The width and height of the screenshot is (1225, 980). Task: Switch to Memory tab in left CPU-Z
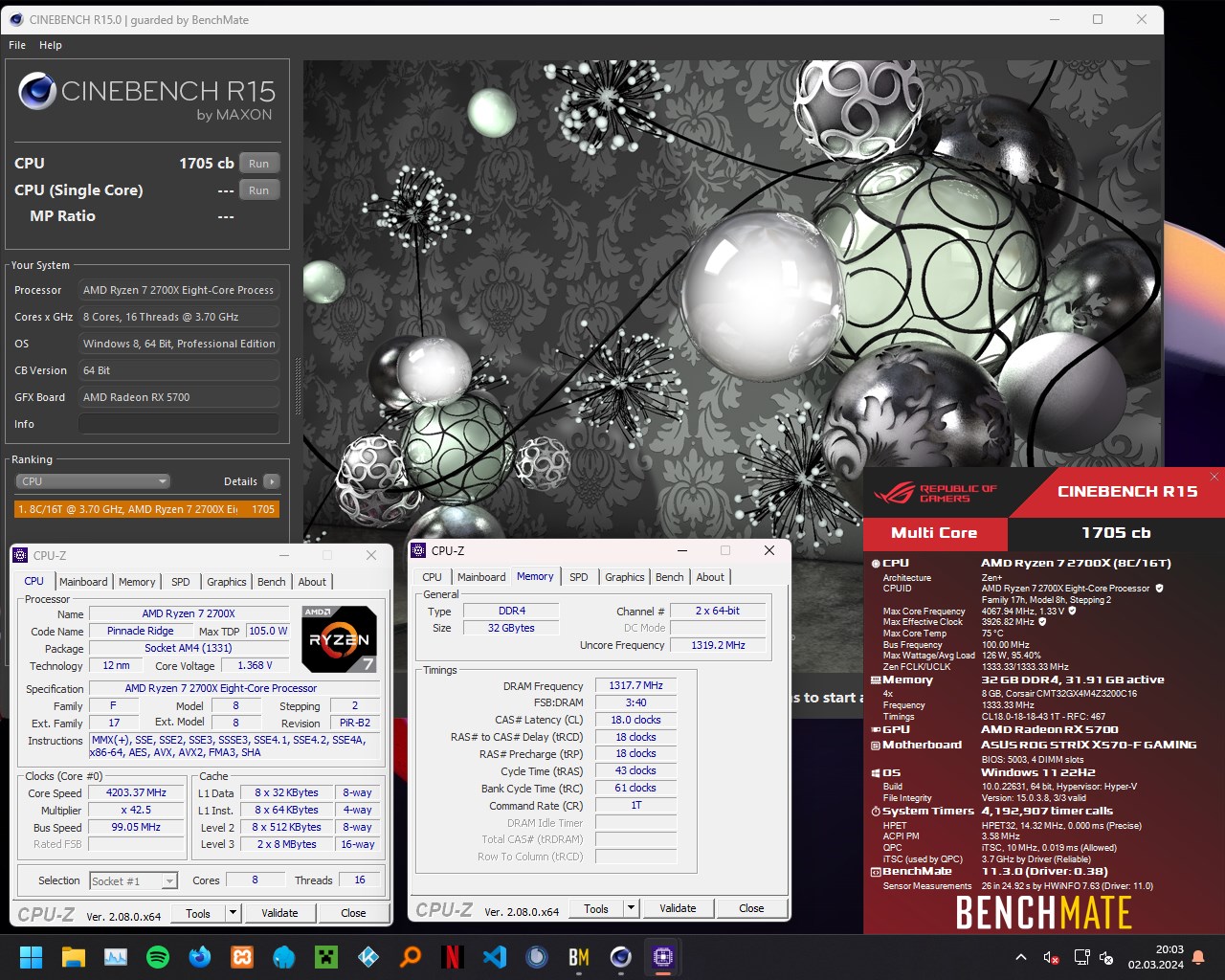click(137, 582)
